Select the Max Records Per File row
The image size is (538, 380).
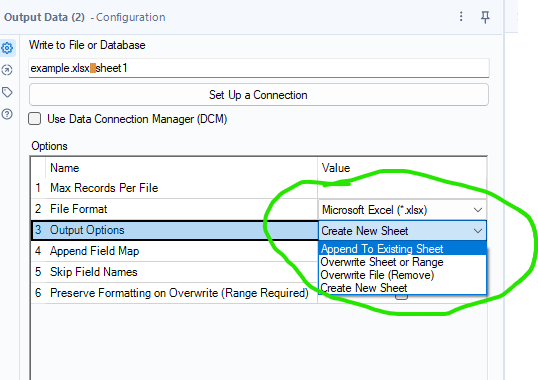coord(174,188)
